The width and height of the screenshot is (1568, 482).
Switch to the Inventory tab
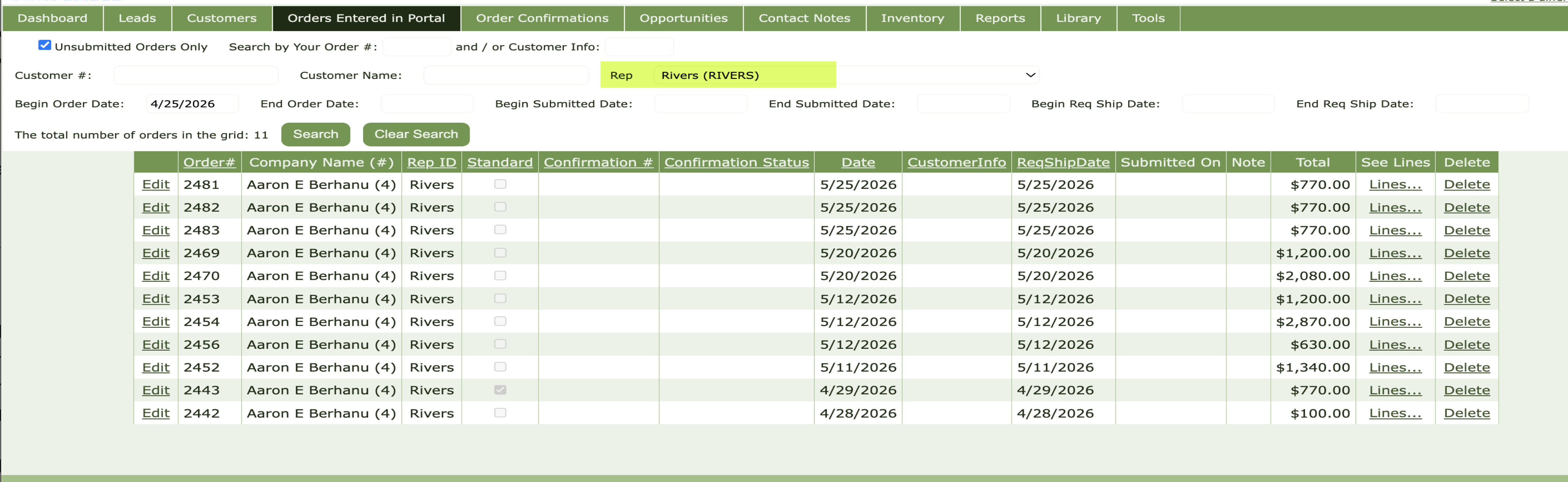tap(912, 18)
